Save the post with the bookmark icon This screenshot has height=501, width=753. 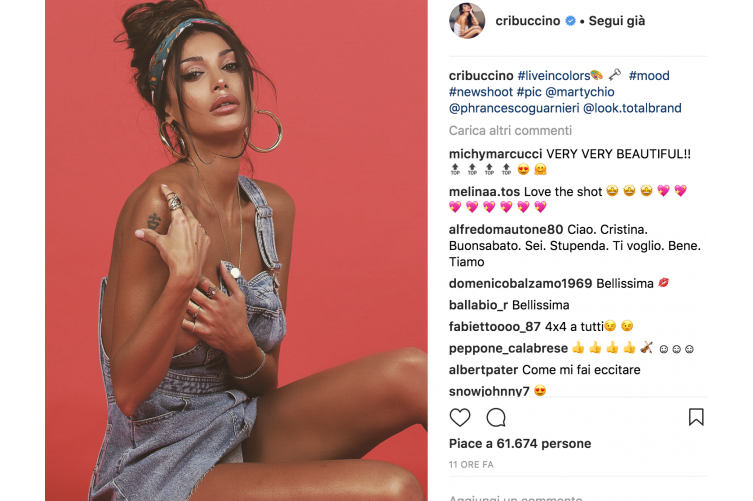696,417
